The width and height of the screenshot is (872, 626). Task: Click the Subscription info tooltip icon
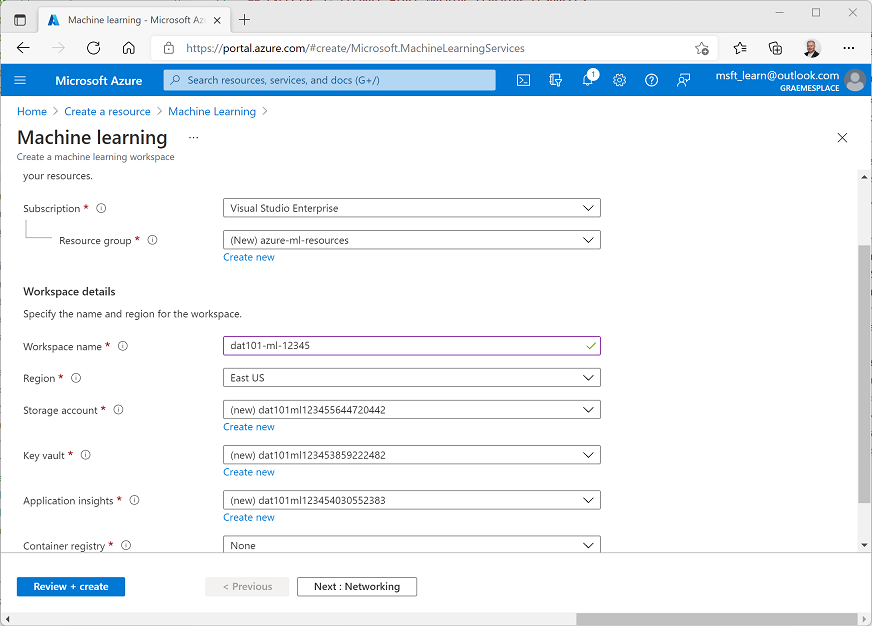tap(99, 208)
